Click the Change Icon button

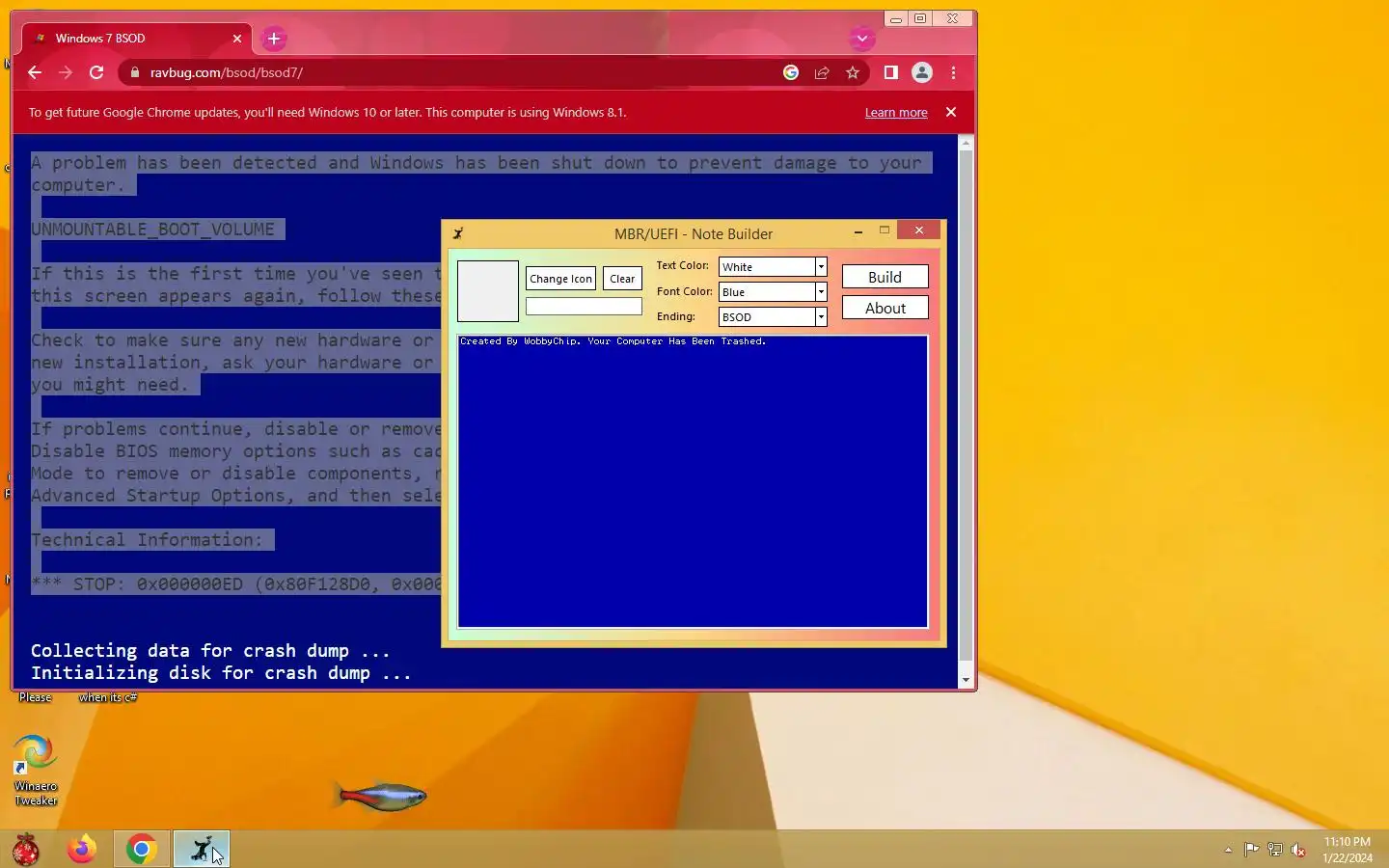click(560, 279)
